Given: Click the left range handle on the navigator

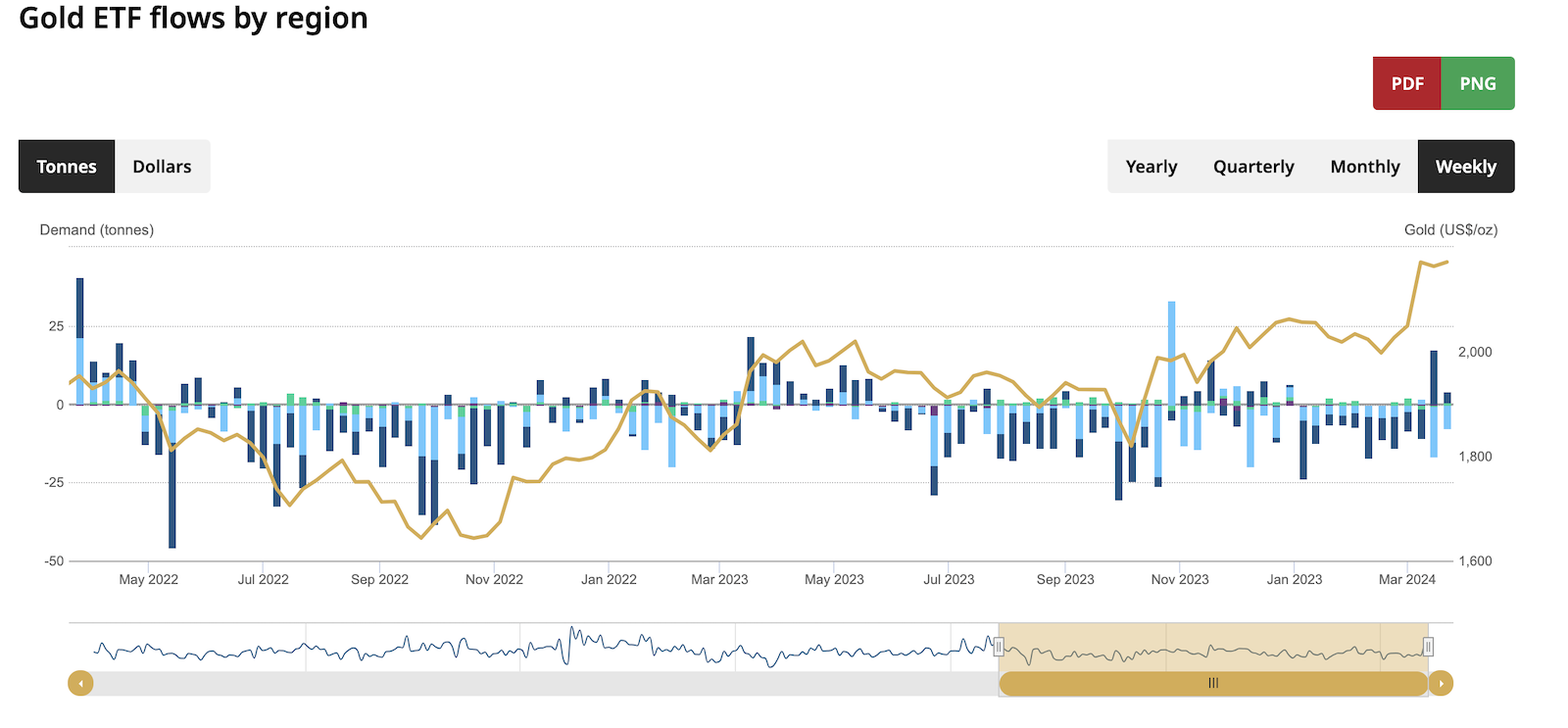Looking at the screenshot, I should pos(999,647).
